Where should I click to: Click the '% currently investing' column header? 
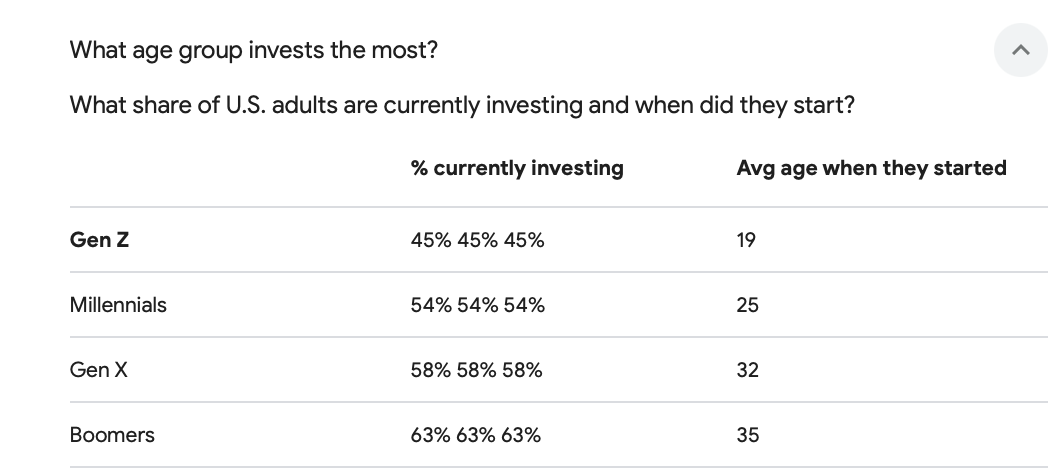pyautogui.click(x=517, y=168)
